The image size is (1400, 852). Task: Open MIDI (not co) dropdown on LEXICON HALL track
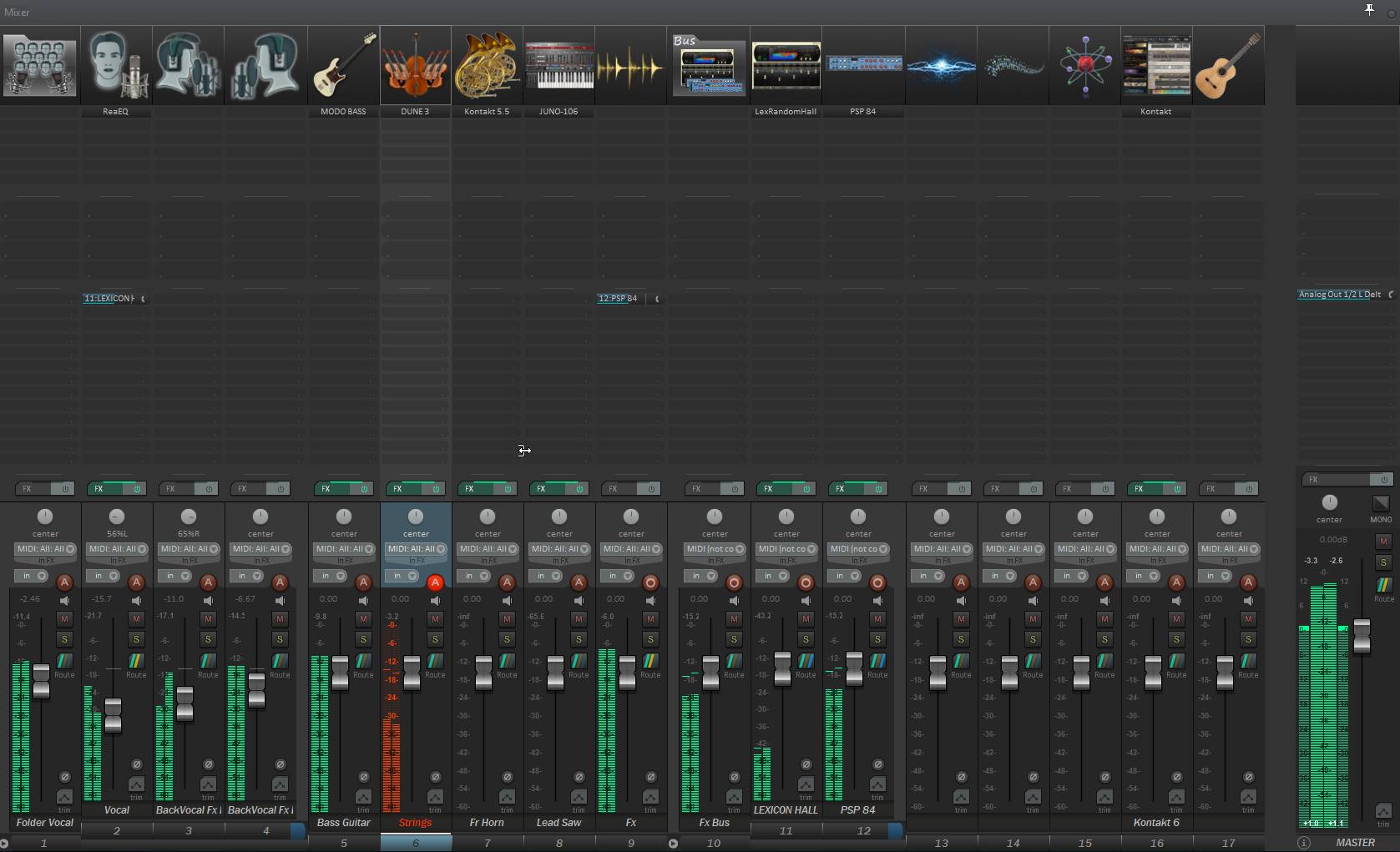(x=786, y=549)
